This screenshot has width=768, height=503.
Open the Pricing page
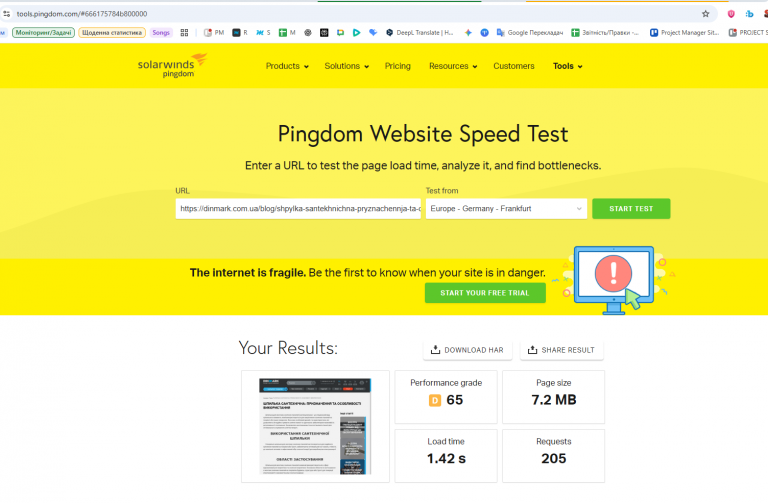tap(398, 66)
